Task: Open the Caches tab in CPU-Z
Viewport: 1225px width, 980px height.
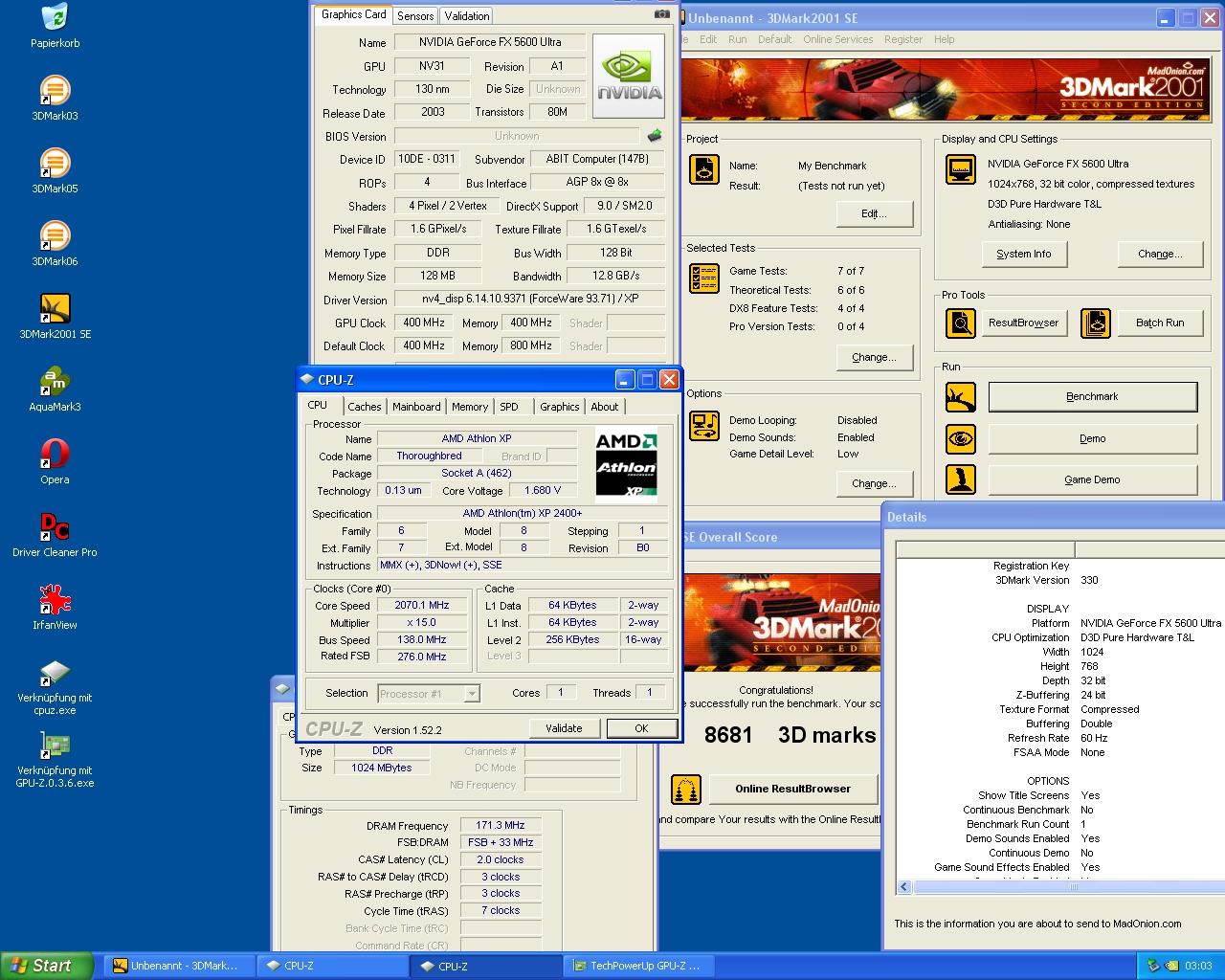Action: coord(364,407)
